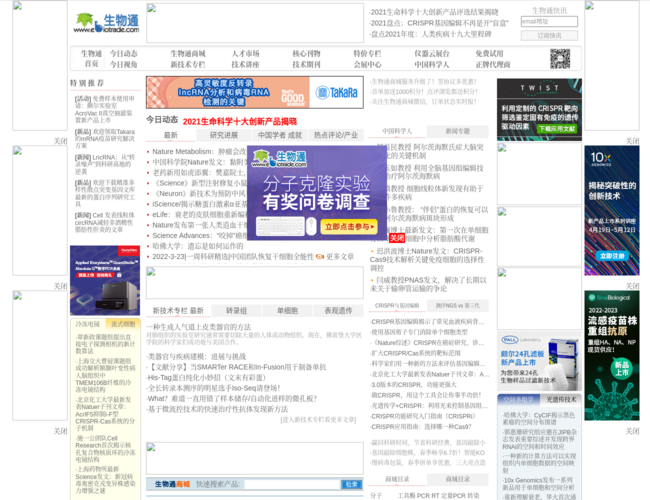Click the 生物通 site logo
The width and height of the screenshot is (650, 500).
click(x=106, y=23)
